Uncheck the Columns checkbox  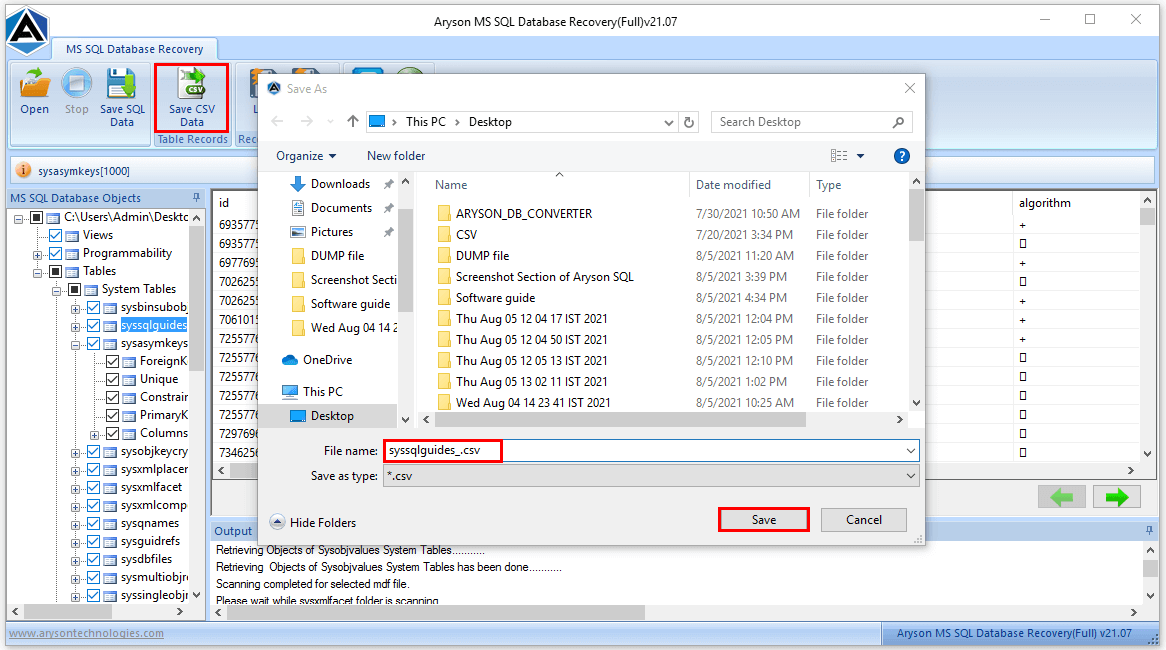113,433
